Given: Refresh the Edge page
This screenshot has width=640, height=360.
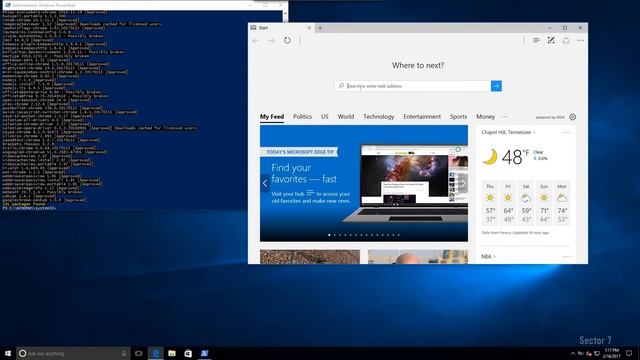Looking at the screenshot, I should (287, 40).
